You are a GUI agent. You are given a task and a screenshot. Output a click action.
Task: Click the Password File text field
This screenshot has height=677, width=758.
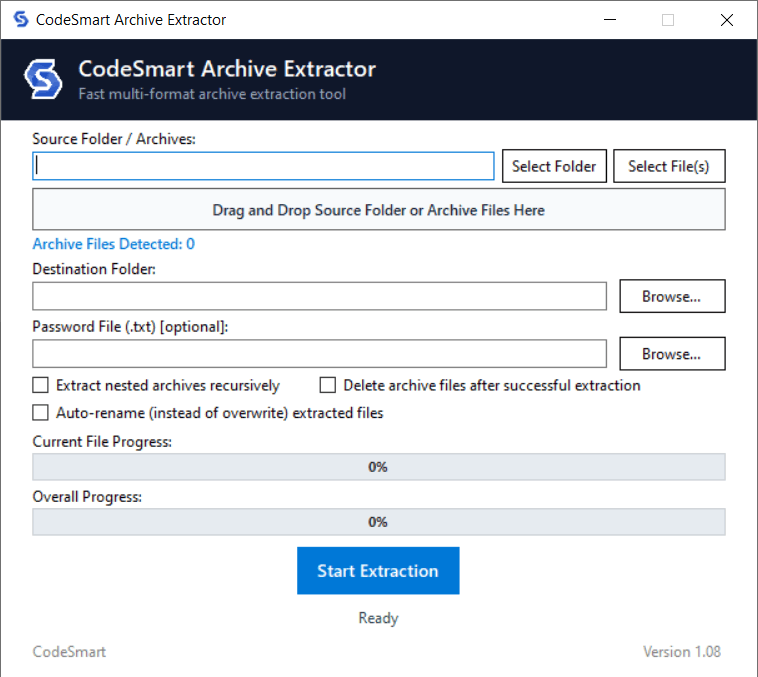point(320,353)
